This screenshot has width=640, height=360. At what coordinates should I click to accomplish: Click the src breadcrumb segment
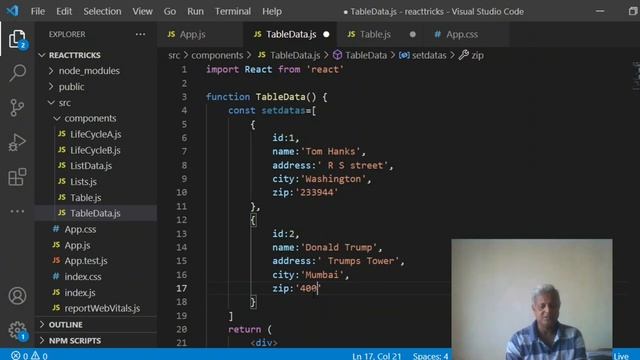point(174,55)
